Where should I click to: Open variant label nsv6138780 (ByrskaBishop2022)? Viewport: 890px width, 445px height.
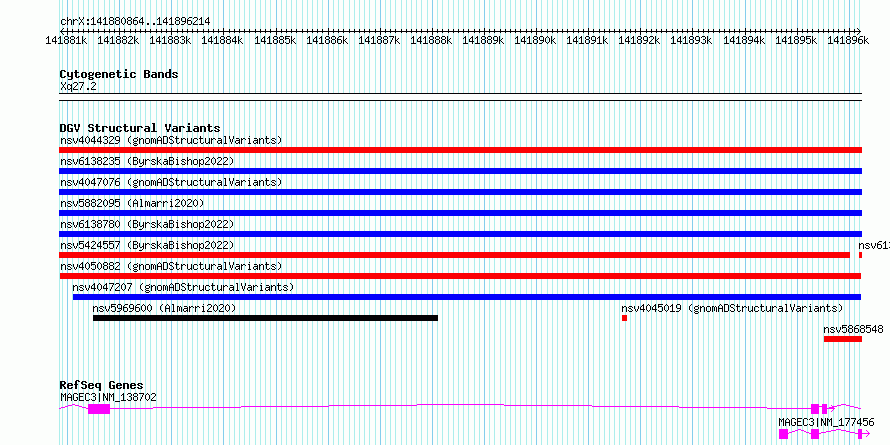point(147,224)
